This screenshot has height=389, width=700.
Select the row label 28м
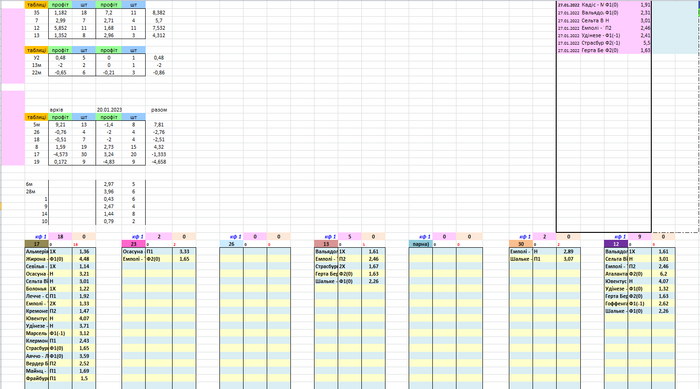point(37,192)
